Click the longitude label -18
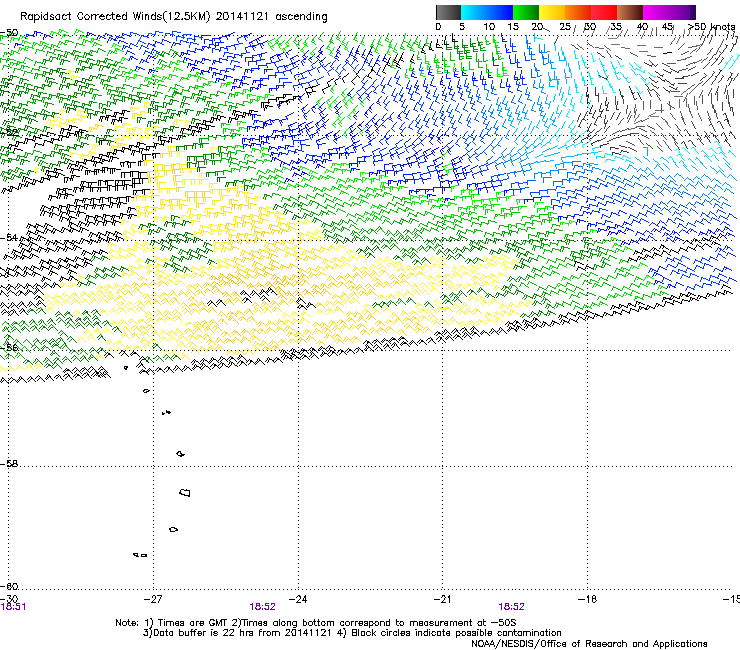Viewport: 740px width, 650px height. (587, 599)
